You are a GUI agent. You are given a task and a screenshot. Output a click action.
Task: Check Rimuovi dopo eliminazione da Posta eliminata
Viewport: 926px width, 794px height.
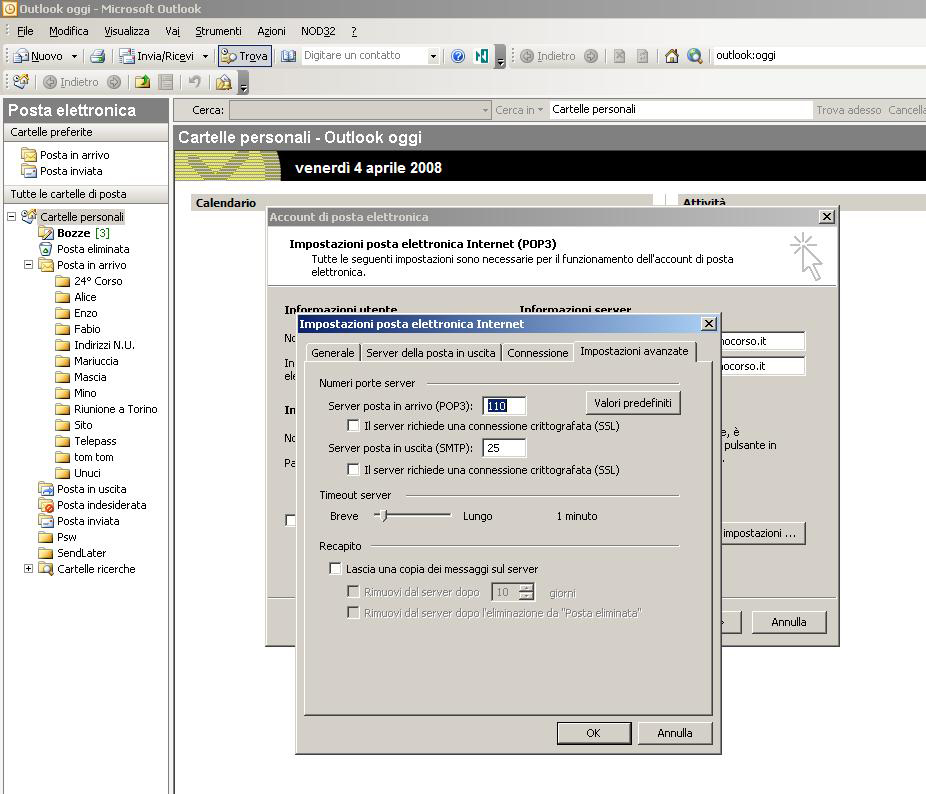tap(353, 613)
